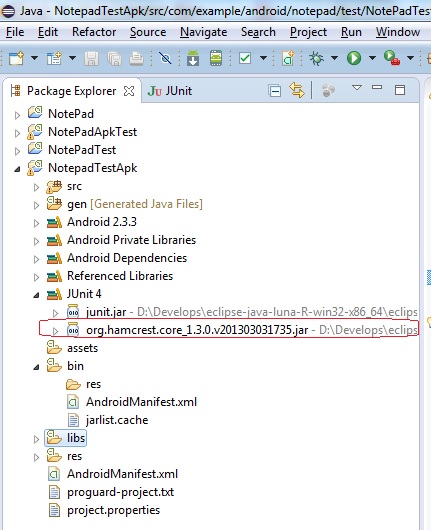Screen dimensions: 445x530
Task: Maximize the Package Explorer panel
Action: [x=400, y=90]
